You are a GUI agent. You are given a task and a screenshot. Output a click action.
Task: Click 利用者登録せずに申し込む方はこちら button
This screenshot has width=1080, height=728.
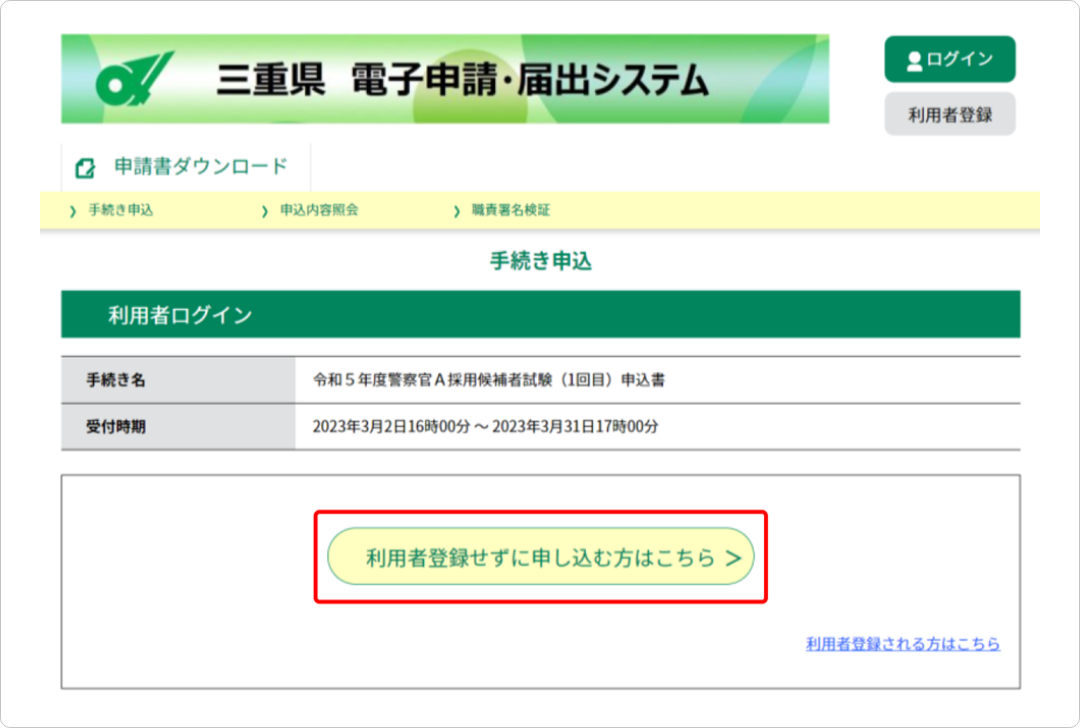[540, 557]
